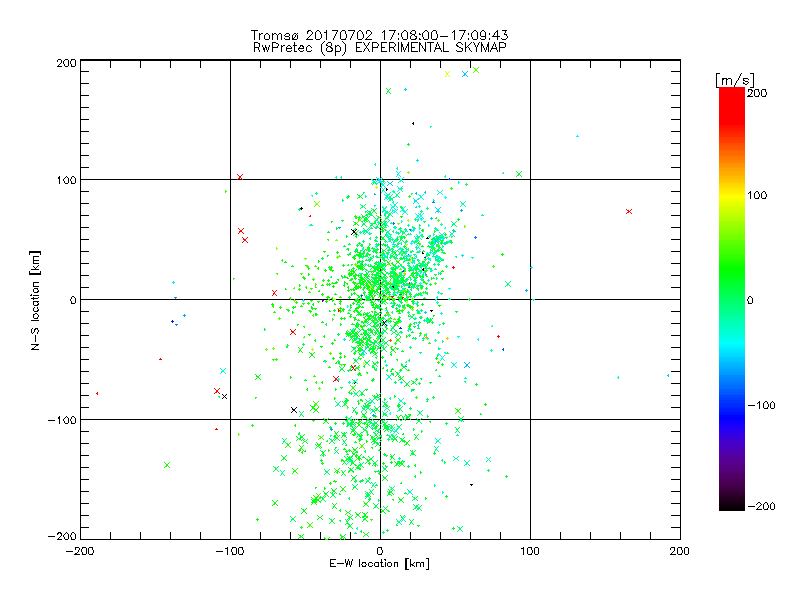Click the plot title 'Tromsø 20170702 17:08:00-17:09:43'
800x600 pixels.
[x=380, y=35]
